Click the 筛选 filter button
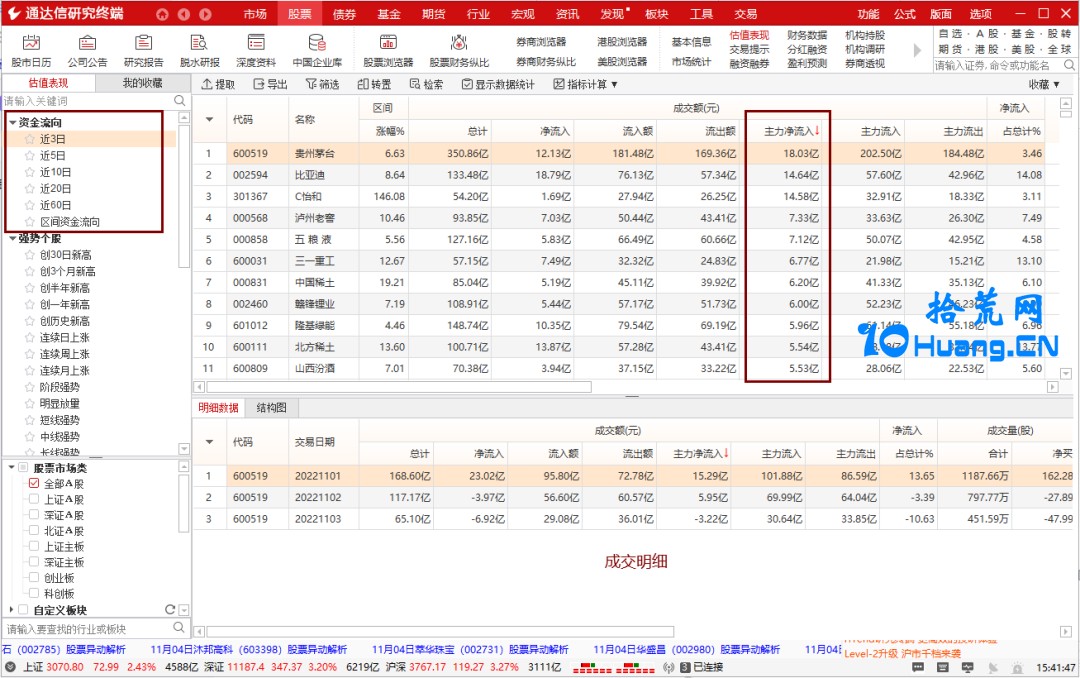Viewport: 1080px width, 678px height. pos(322,84)
